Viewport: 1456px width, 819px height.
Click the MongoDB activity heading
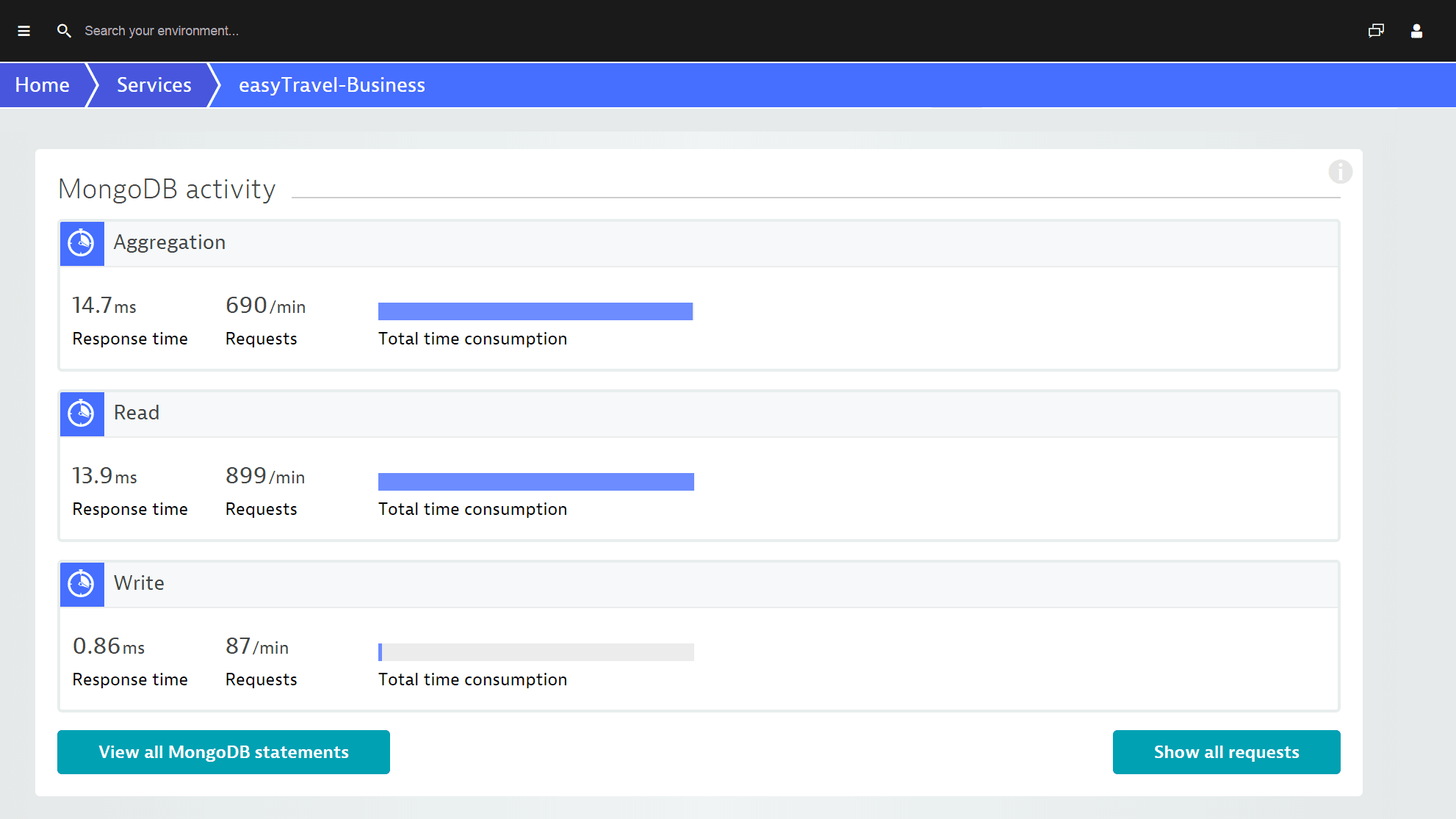tap(167, 190)
